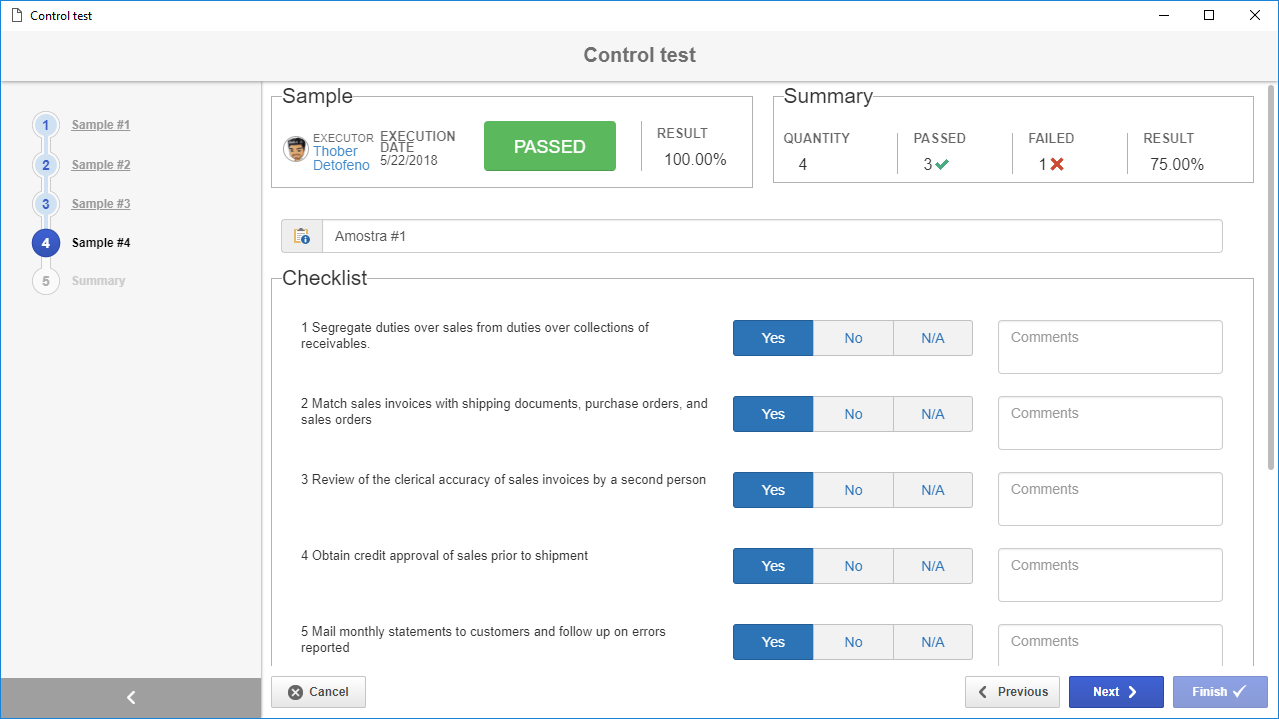Click step circle number 3

46,204
